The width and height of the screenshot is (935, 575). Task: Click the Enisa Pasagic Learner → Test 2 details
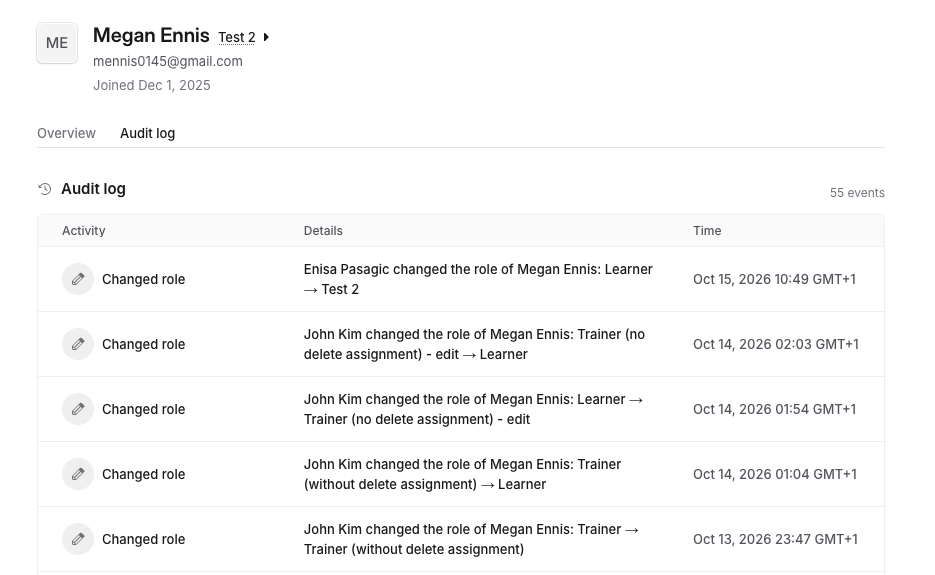pyautogui.click(x=478, y=279)
